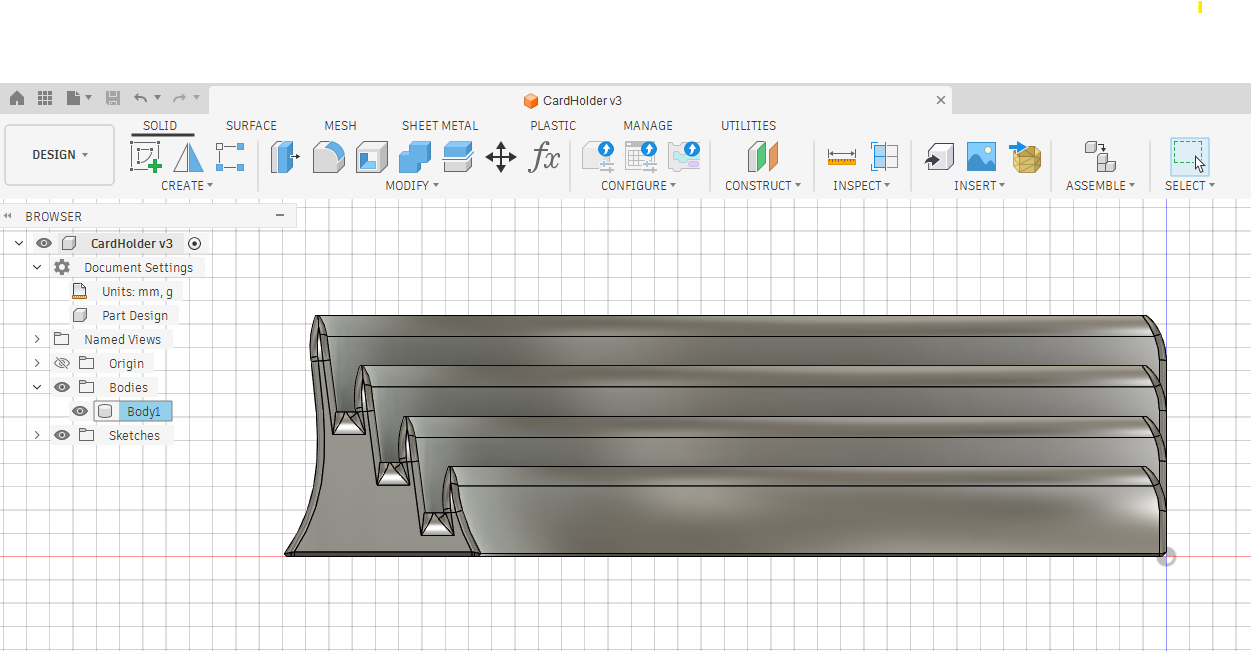1251x651 pixels.
Task: Select the CardHolder v3 document tab
Action: pyautogui.click(x=580, y=100)
